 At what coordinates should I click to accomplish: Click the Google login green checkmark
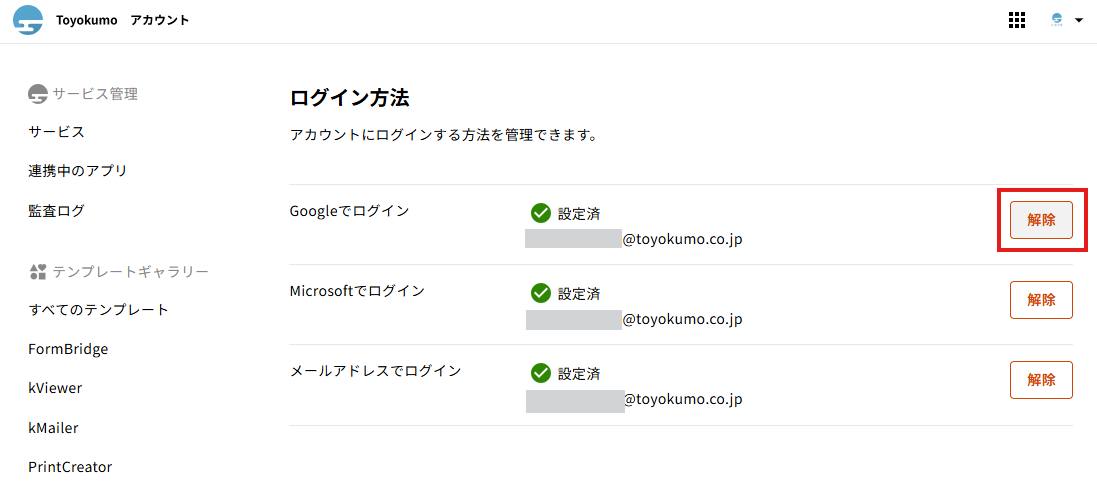point(541,213)
